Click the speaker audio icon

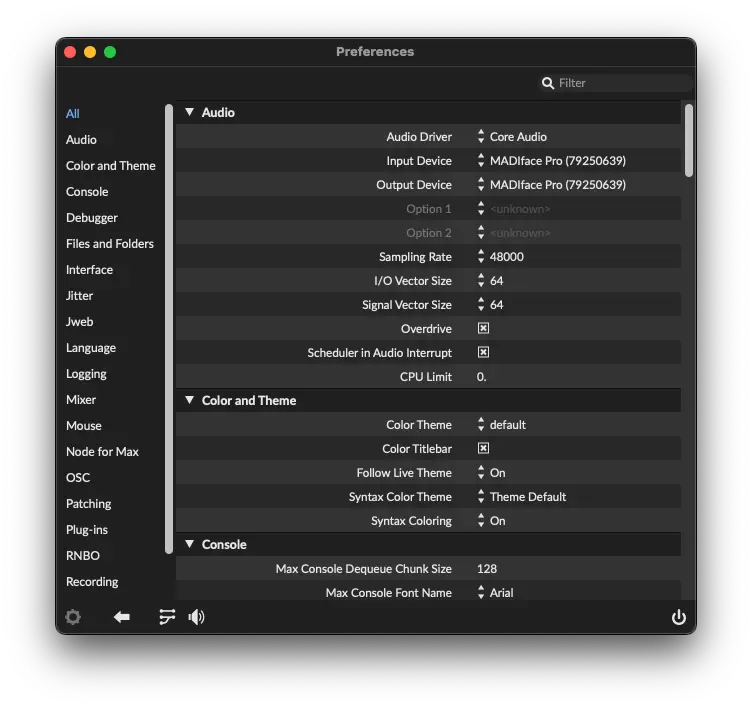click(196, 617)
